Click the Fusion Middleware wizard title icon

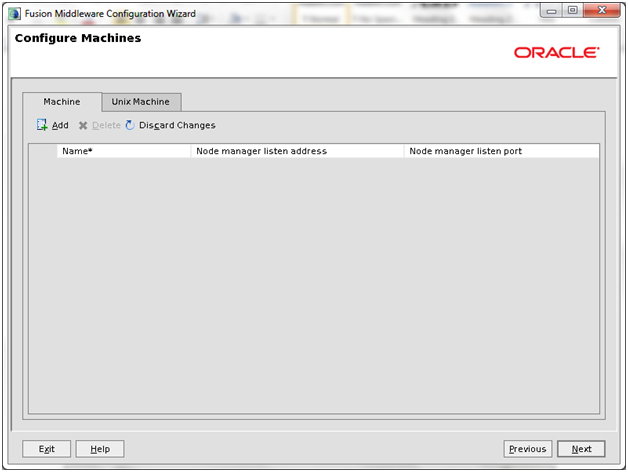[x=14, y=14]
